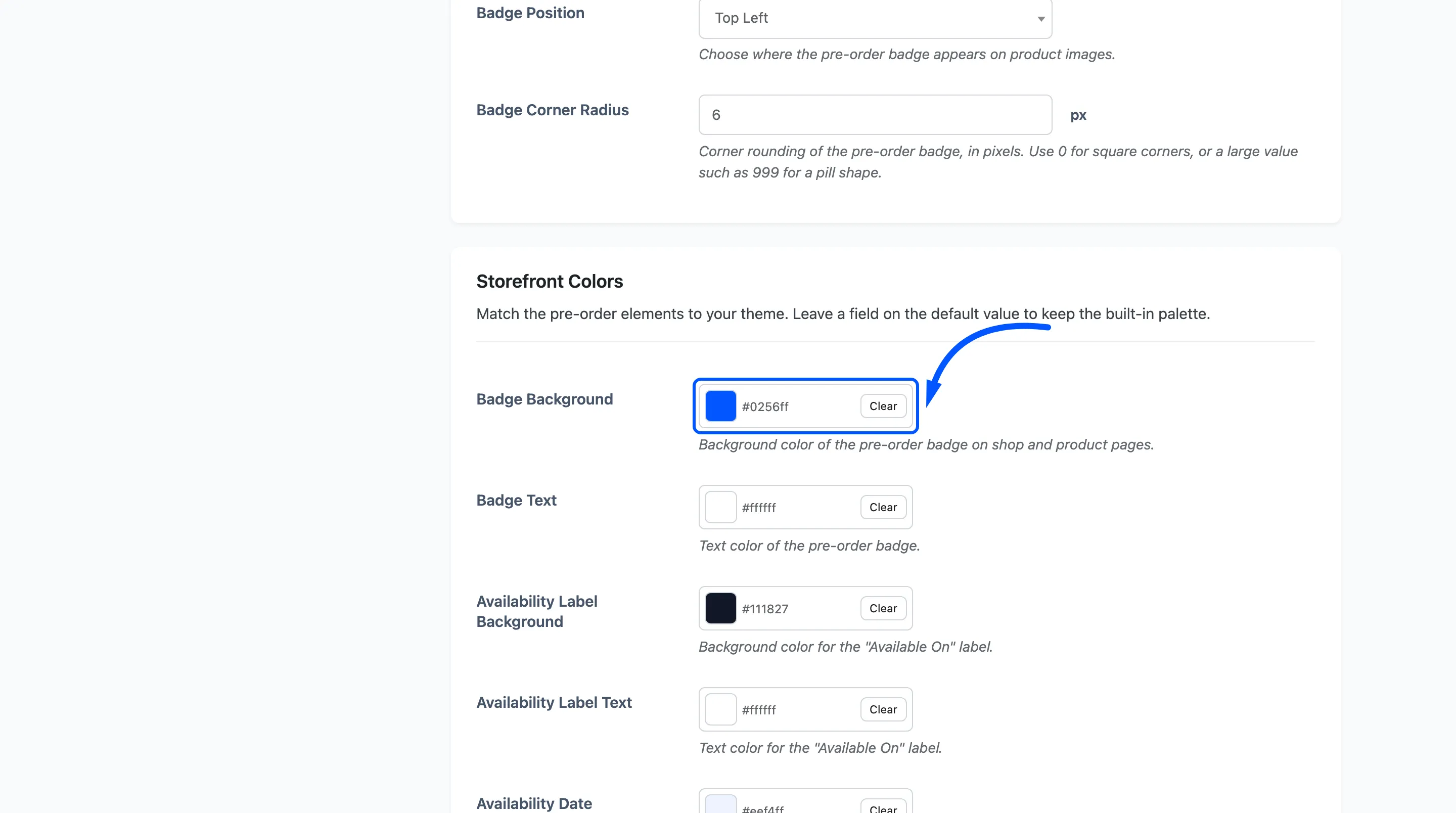Click 'Background color for the "Available On" label.' text
This screenshot has width=1456, height=813.
(x=846, y=647)
